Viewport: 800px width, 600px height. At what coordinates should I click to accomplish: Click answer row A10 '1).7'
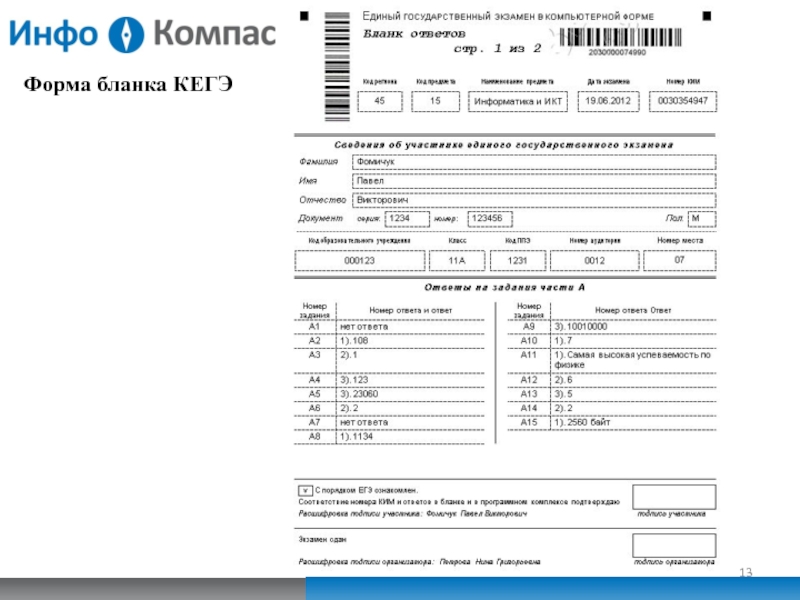tap(612, 341)
